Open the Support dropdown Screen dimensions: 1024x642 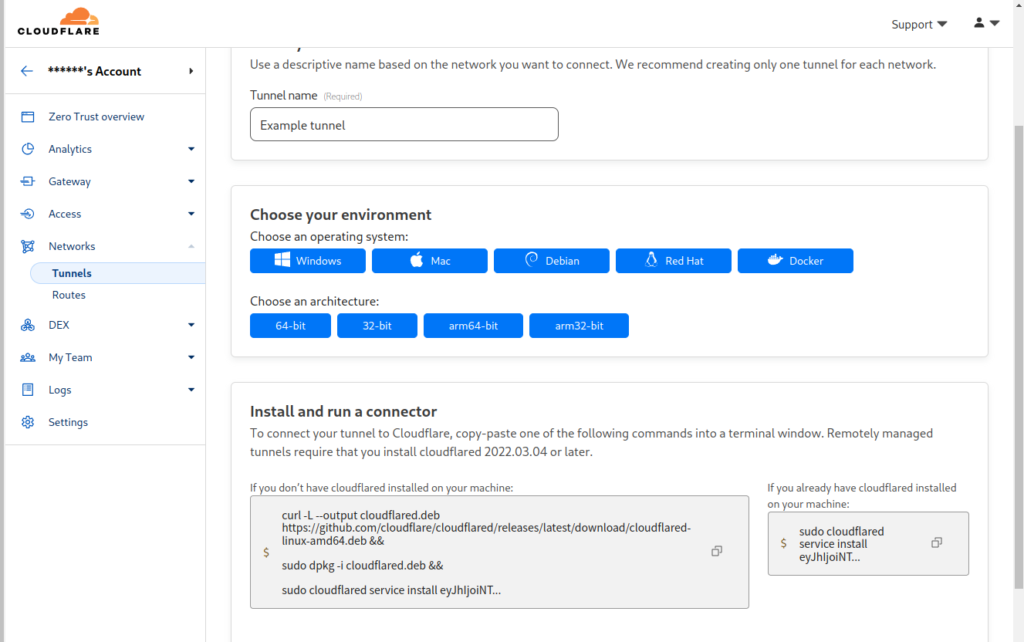(919, 24)
